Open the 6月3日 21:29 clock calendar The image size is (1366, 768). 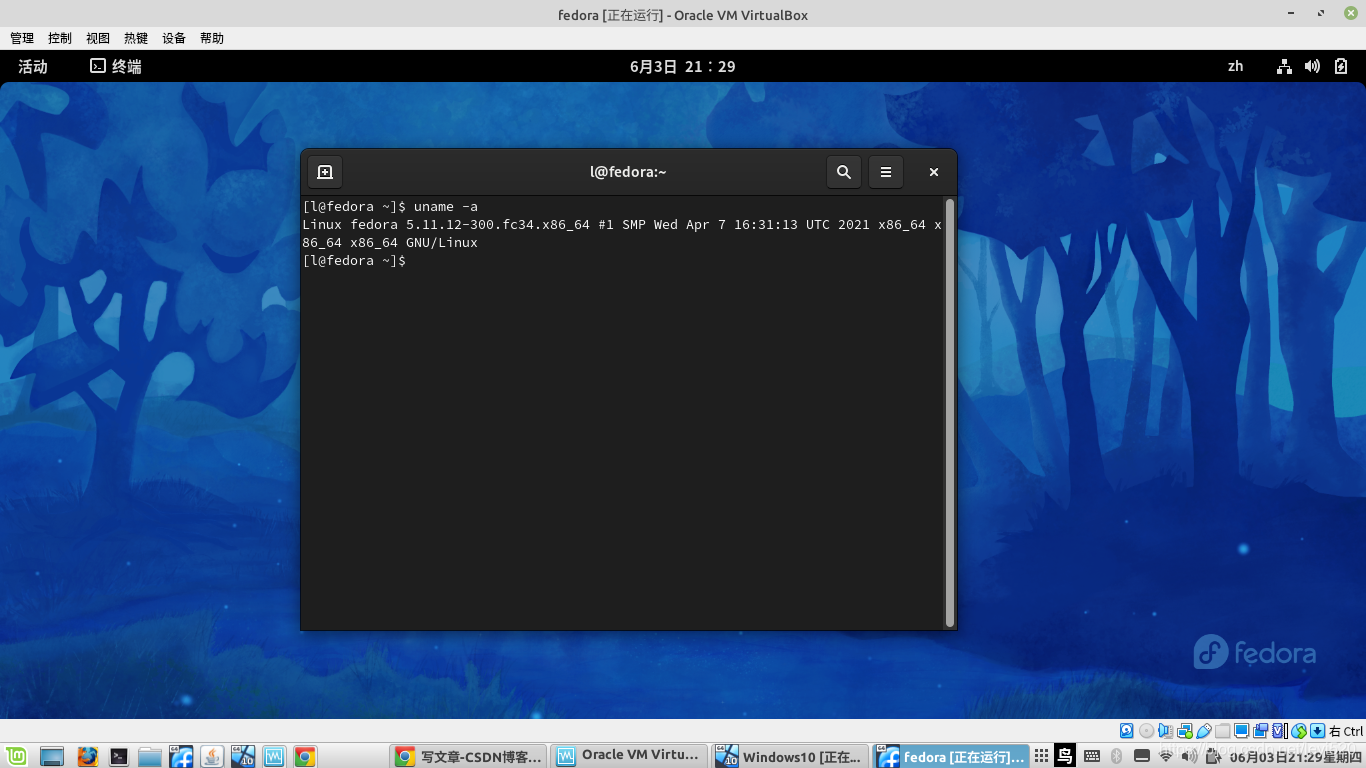(683, 66)
